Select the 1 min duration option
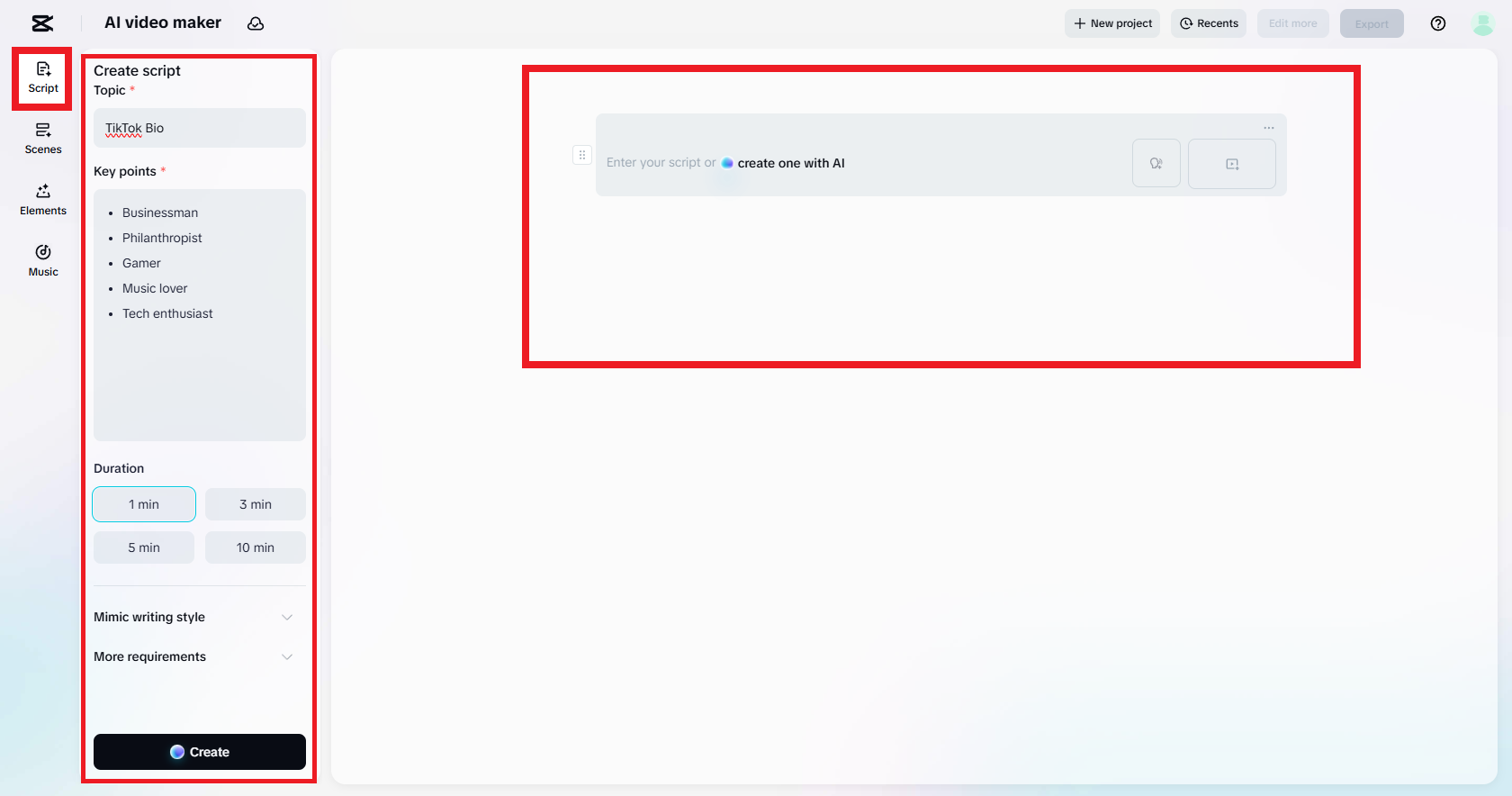 (144, 504)
